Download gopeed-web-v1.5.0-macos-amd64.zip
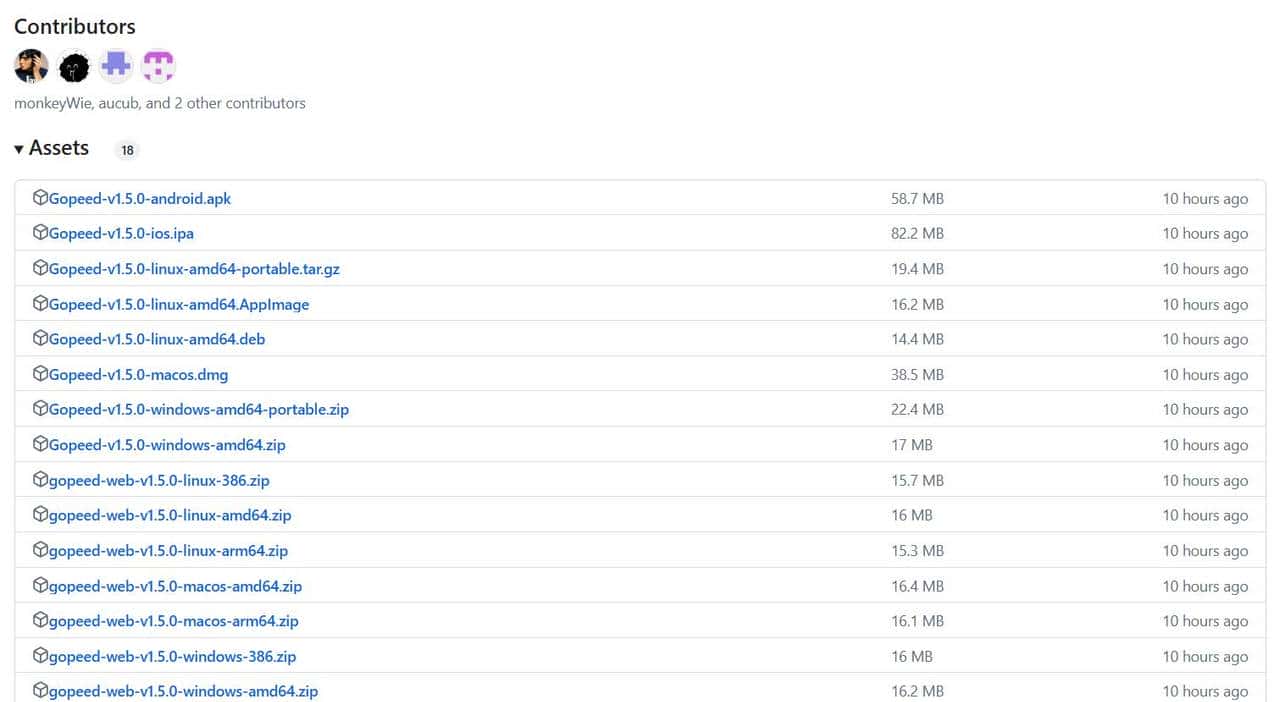 [x=175, y=586]
